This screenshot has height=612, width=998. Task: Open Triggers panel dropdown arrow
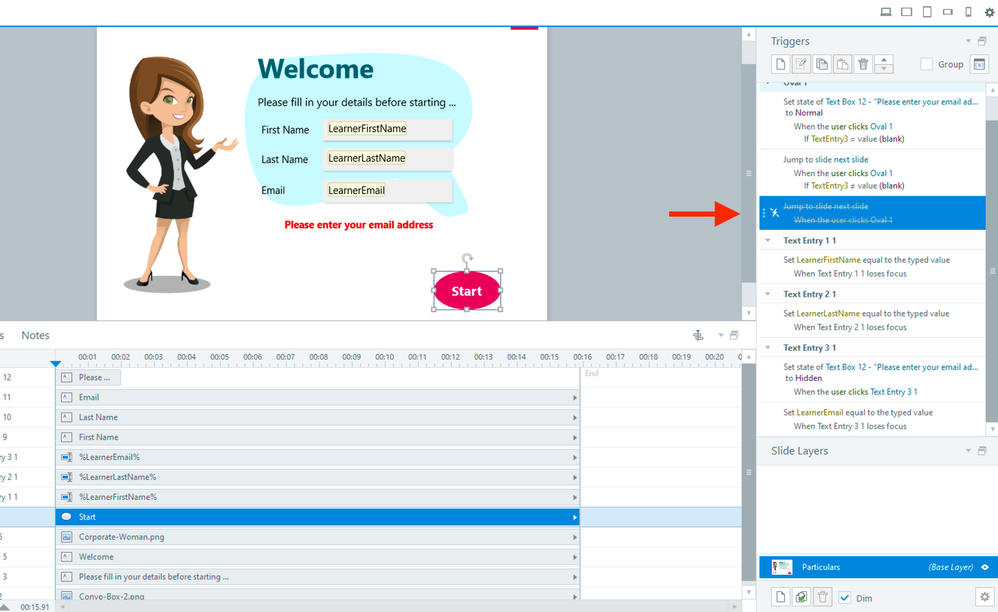968,41
